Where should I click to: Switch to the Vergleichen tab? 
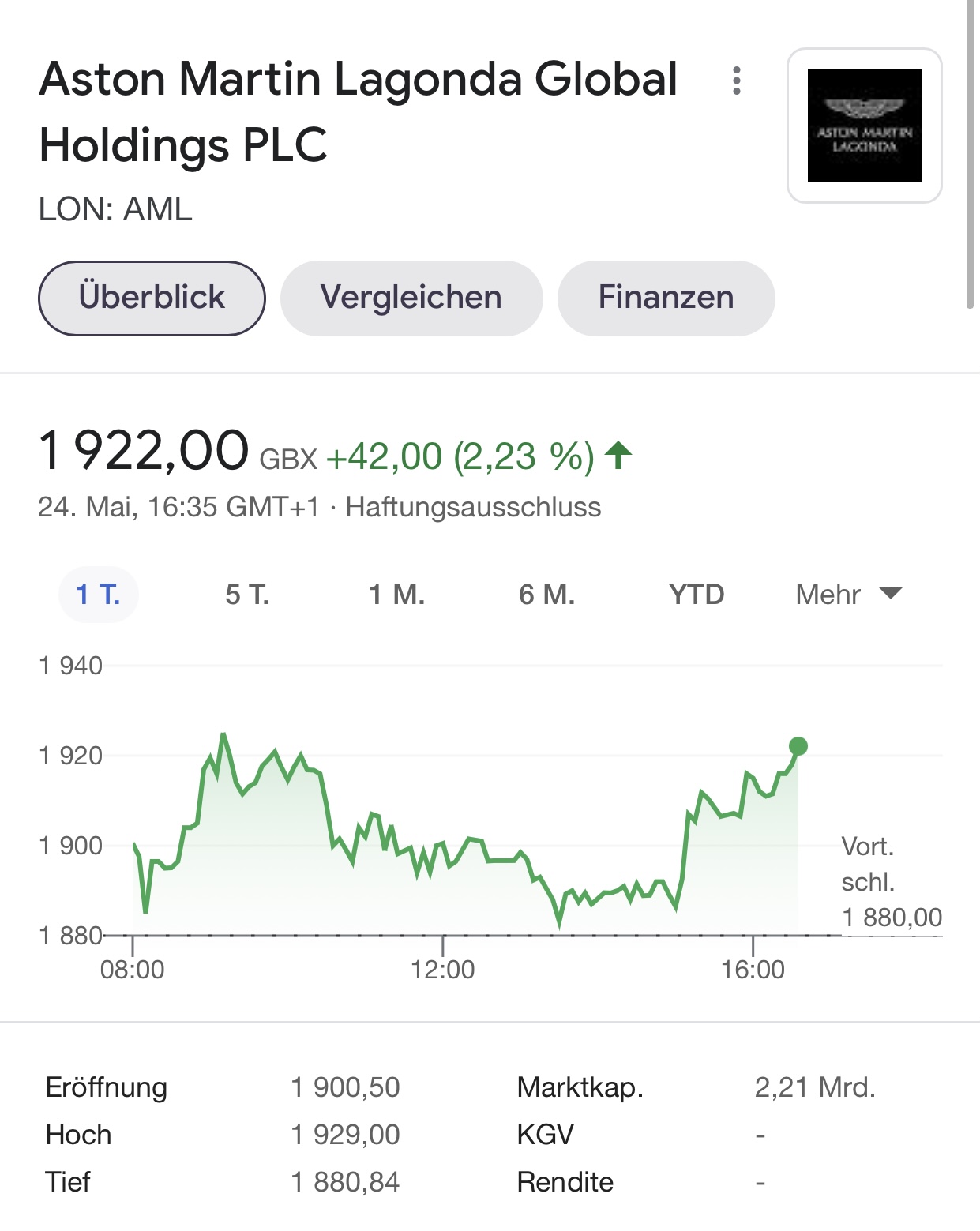coord(411,298)
